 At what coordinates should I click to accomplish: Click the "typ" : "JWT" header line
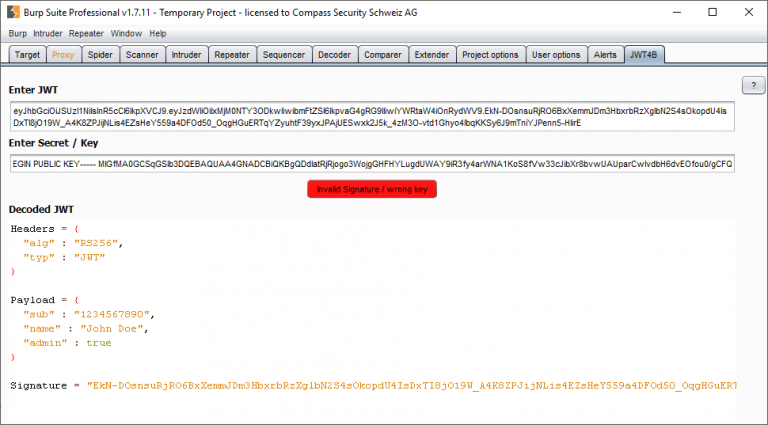click(x=64, y=257)
